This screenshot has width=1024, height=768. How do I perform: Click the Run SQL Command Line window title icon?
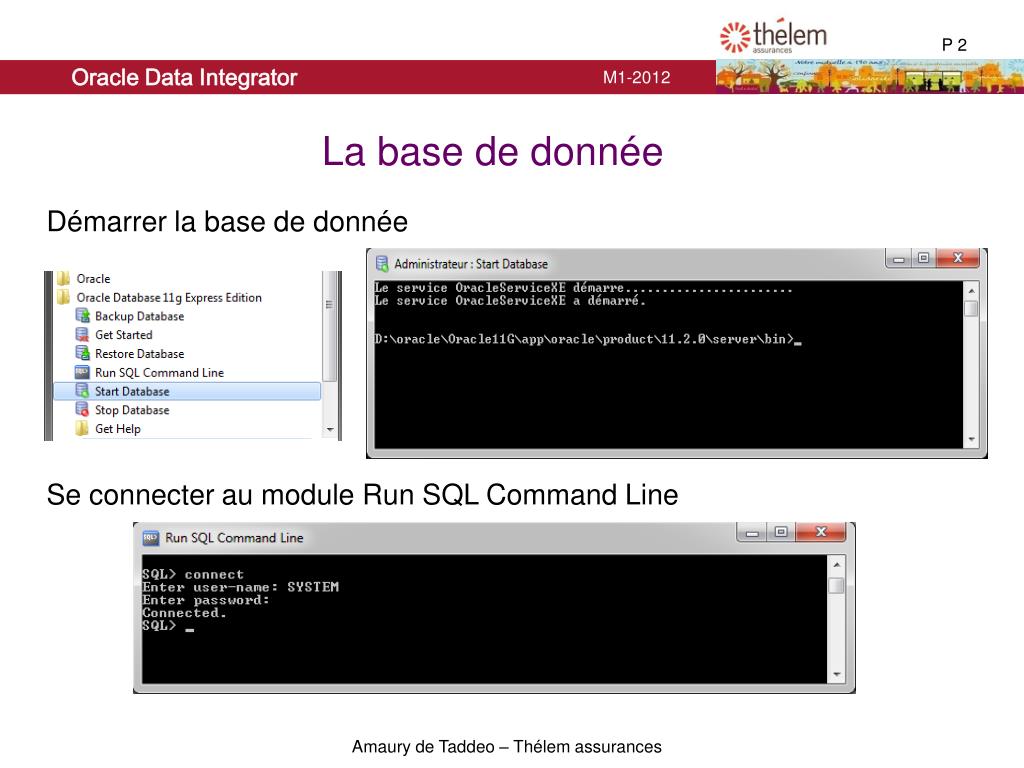coord(151,538)
